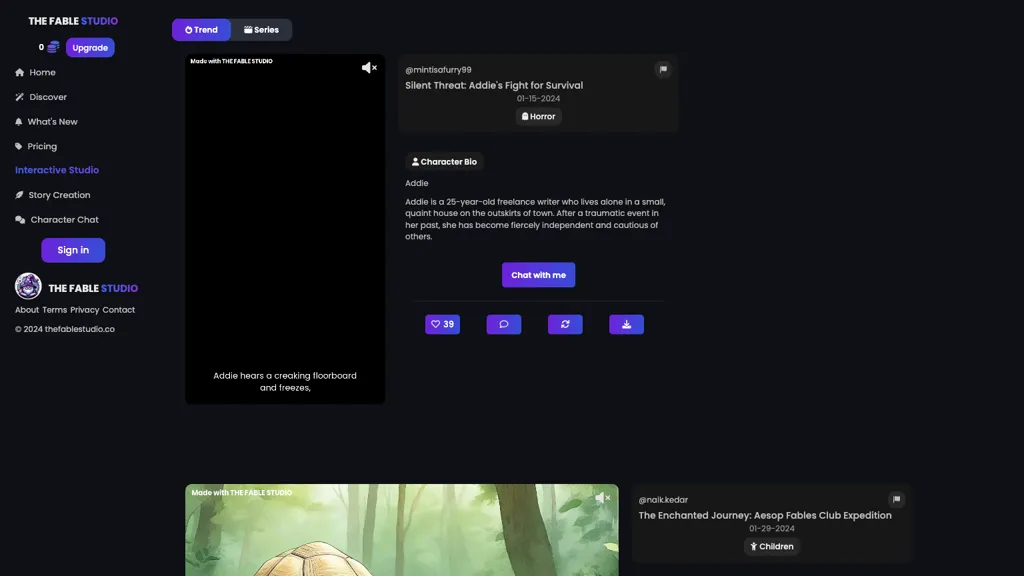Open comments using the speech bubble icon
Viewport: 1024px width, 576px height.
point(503,323)
